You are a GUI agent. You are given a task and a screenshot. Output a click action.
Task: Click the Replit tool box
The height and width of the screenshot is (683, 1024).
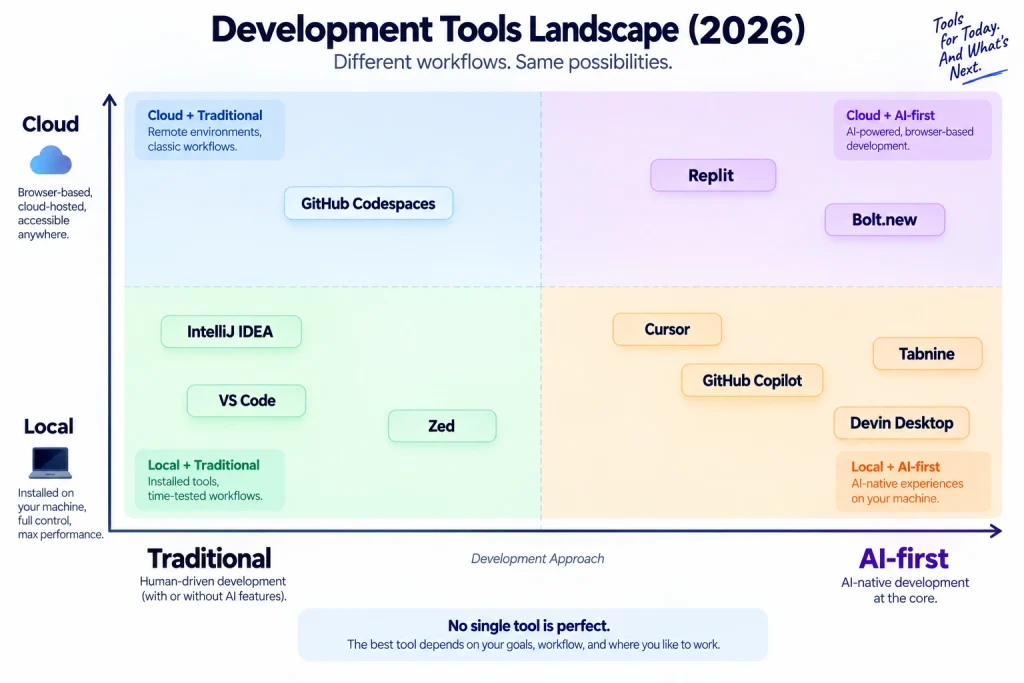point(713,175)
